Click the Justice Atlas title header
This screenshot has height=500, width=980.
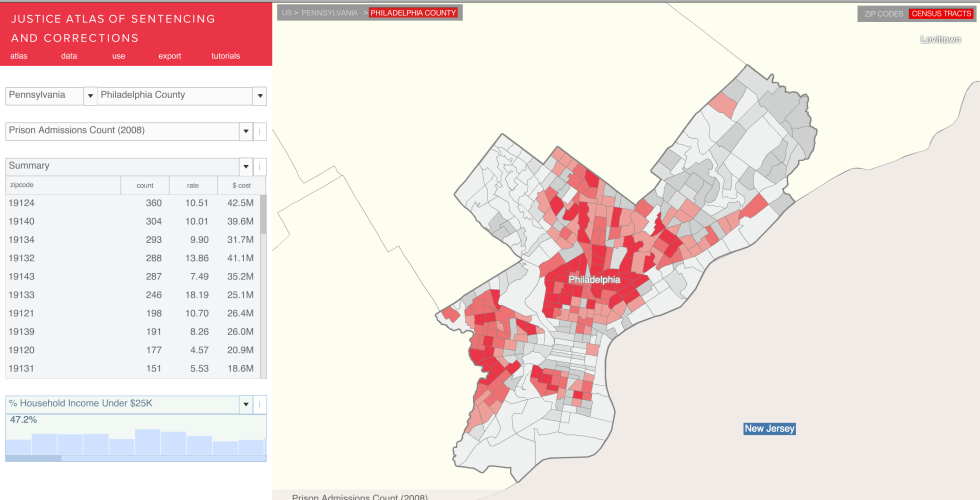pos(113,28)
